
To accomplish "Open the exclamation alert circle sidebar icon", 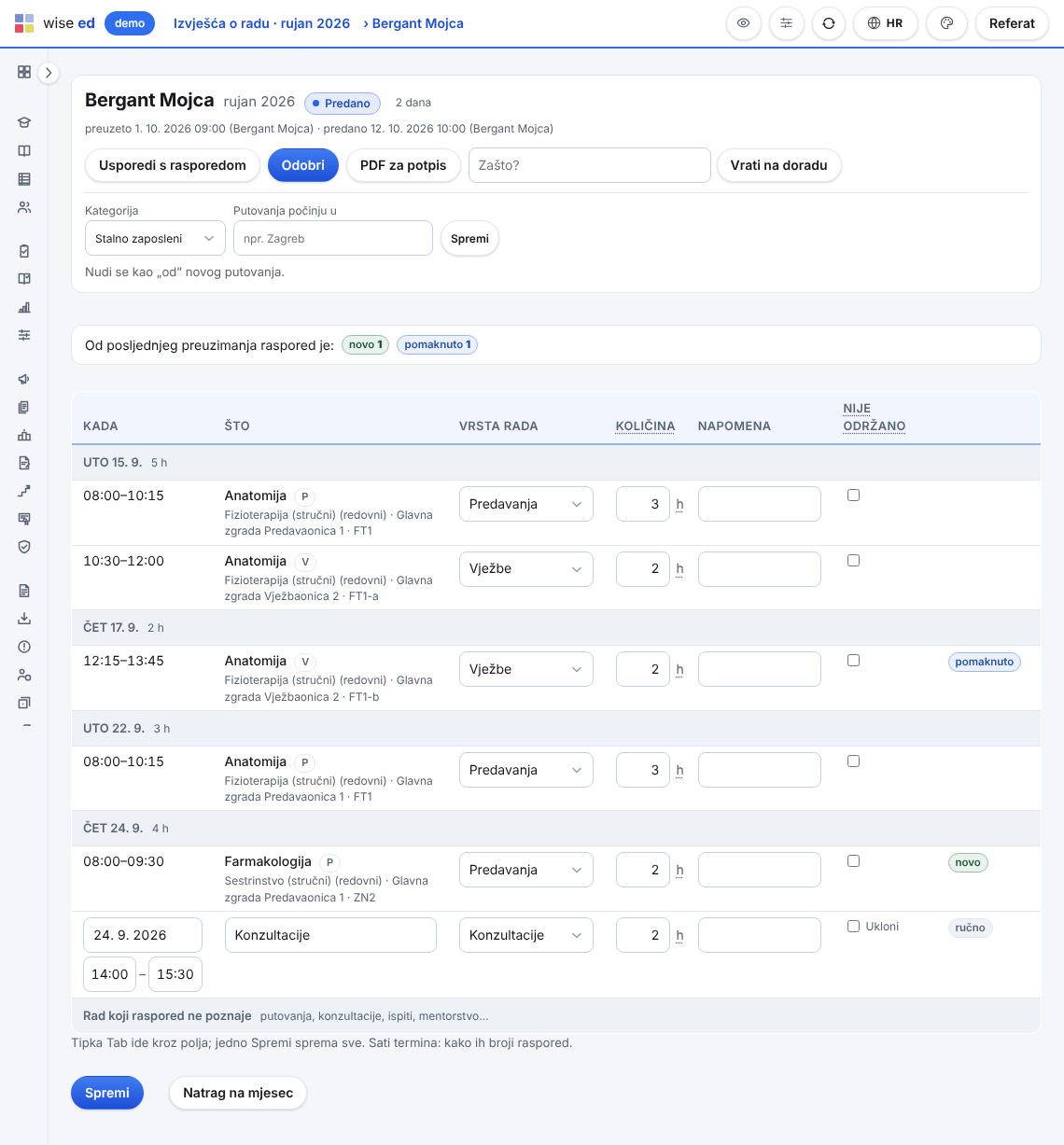I will click(x=24, y=647).
